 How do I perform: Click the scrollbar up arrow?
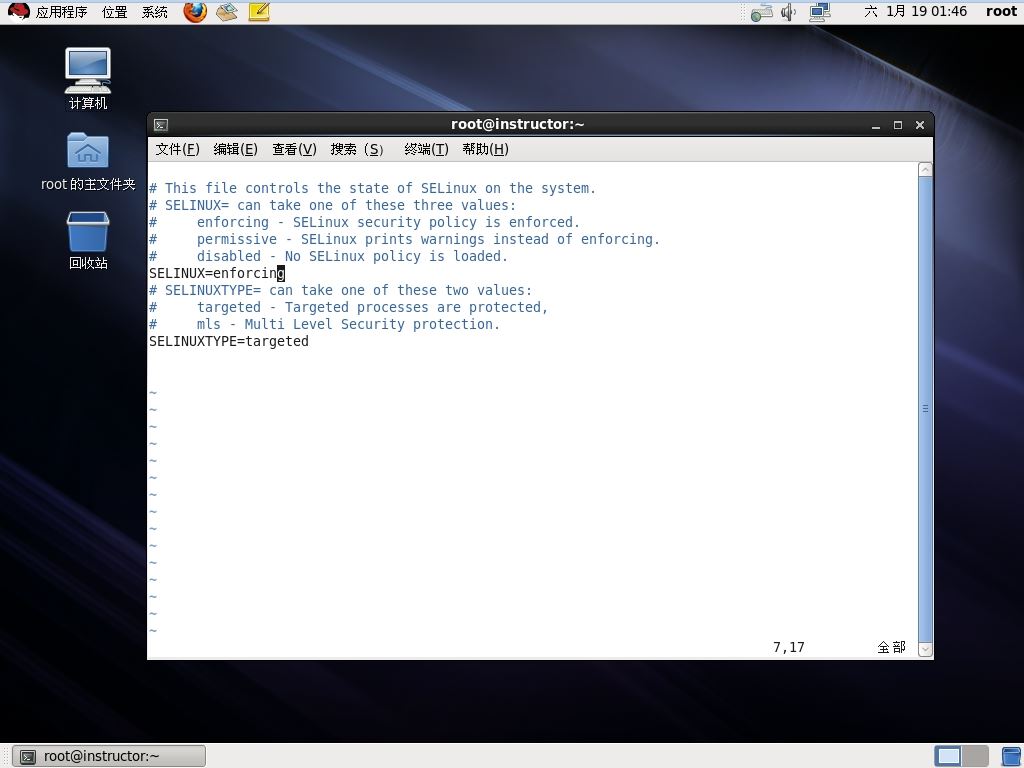click(925, 170)
